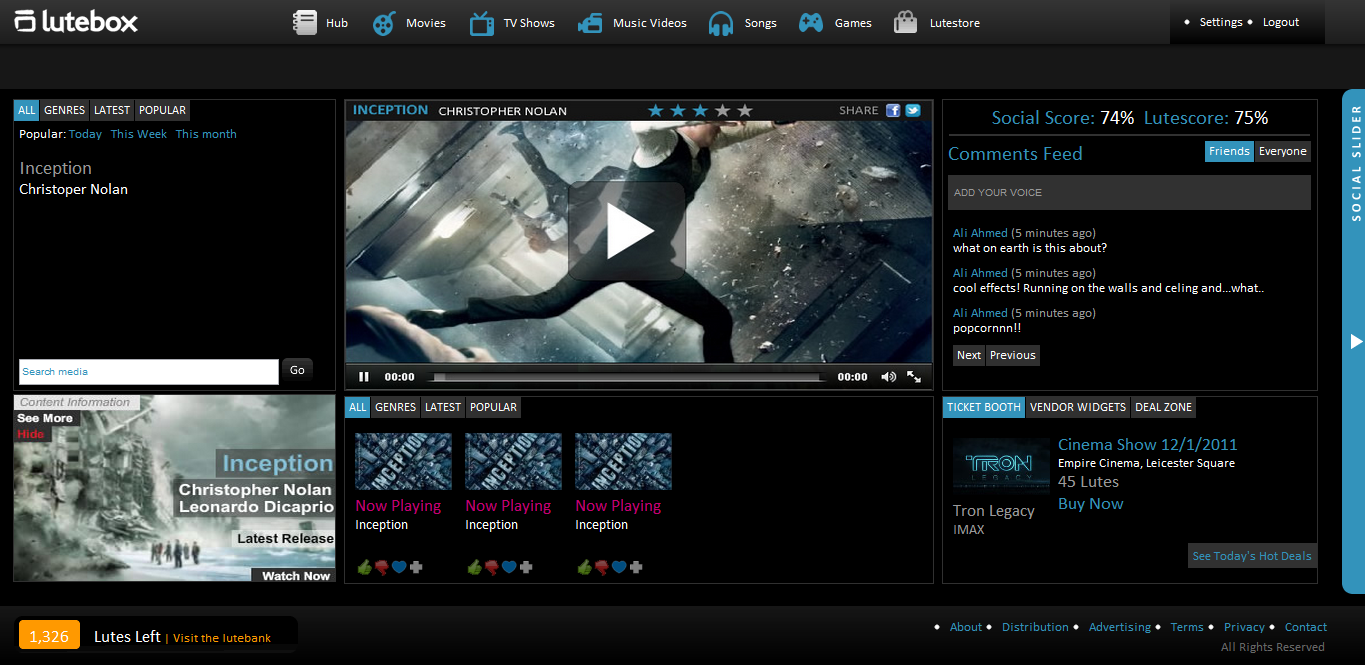Pause the video with pause icon

[364, 377]
